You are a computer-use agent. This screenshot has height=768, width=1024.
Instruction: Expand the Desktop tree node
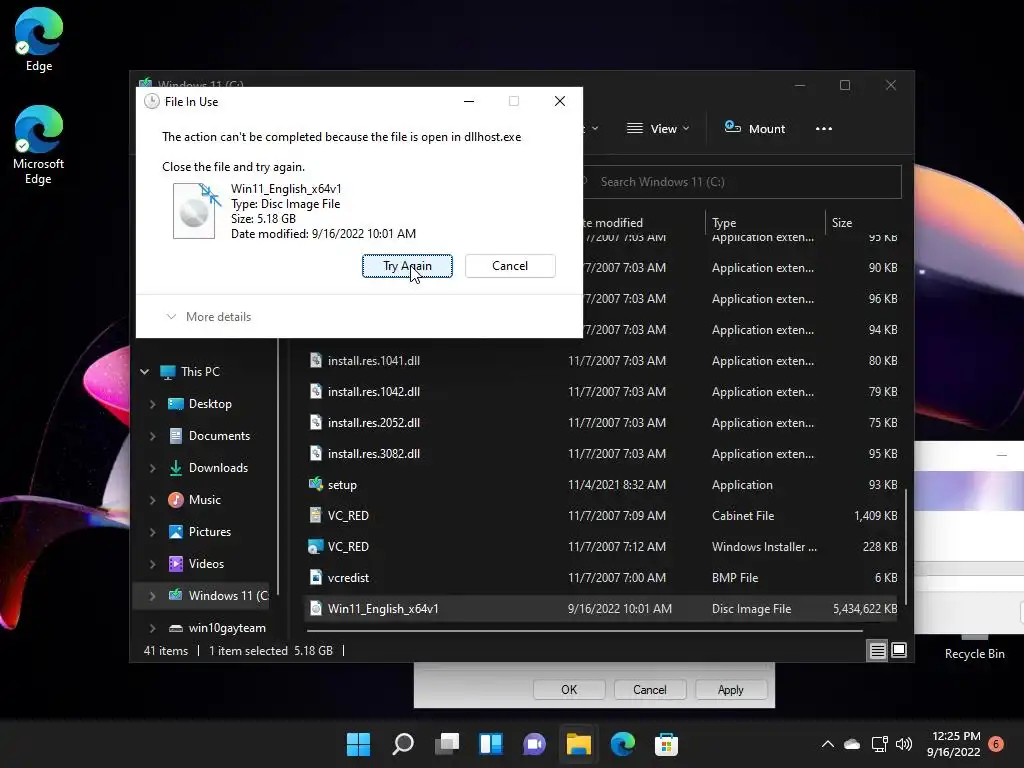point(152,404)
